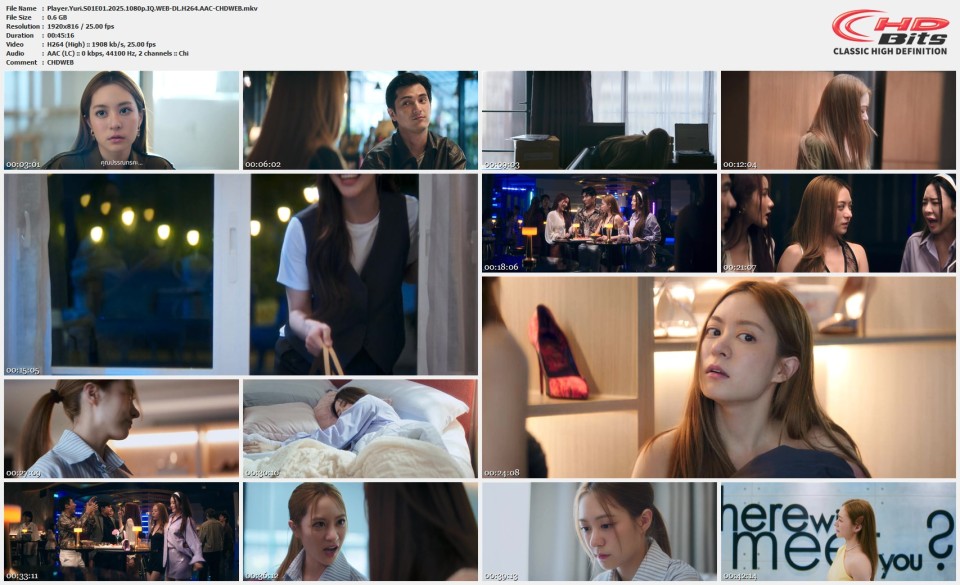Open the sleeping-in-bed scene thumbnail
960x585 pixels.
pos(358,427)
